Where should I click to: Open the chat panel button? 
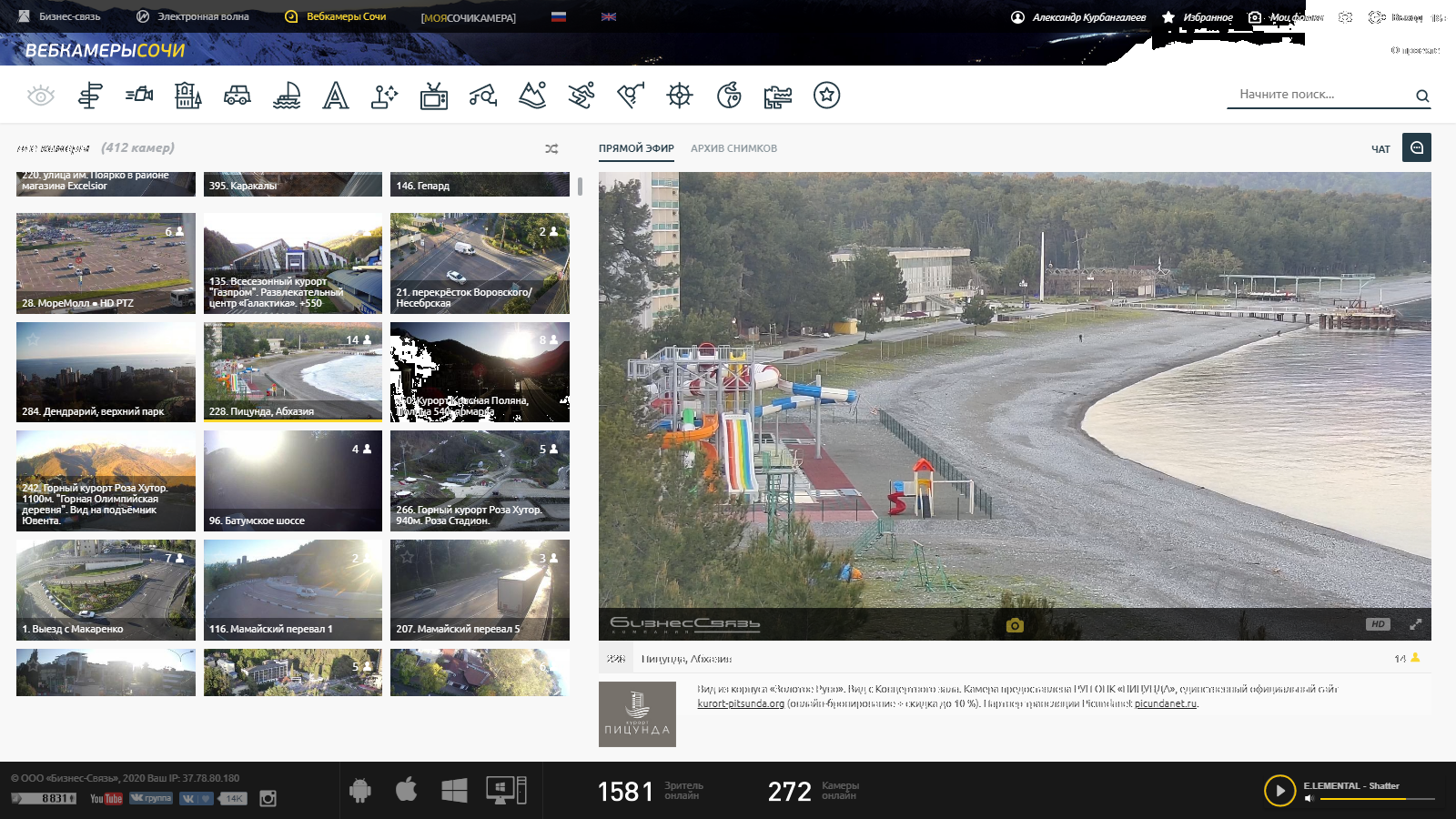point(1417,147)
